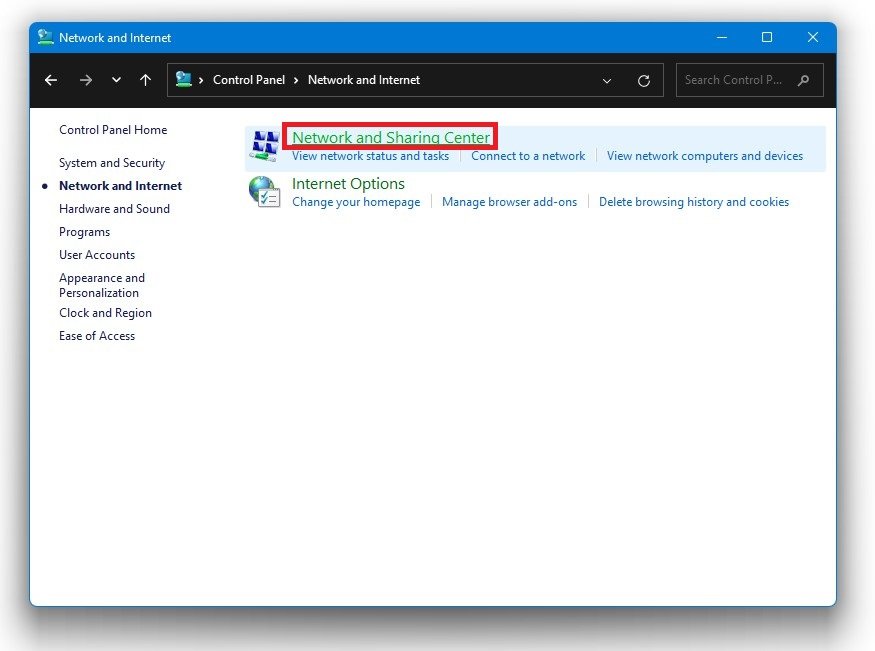Open the Network and Sharing Center link
Image resolution: width=875 pixels, height=651 pixels.
391,138
